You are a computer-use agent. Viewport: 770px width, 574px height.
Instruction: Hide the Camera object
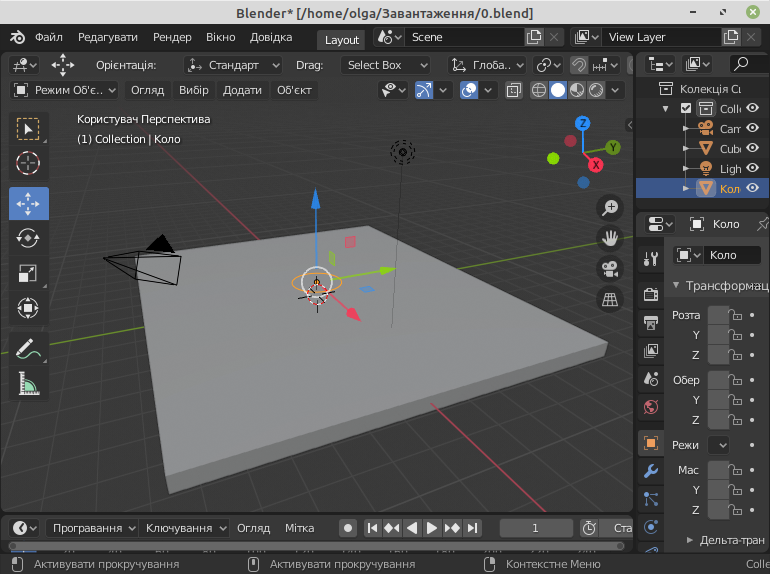point(752,128)
